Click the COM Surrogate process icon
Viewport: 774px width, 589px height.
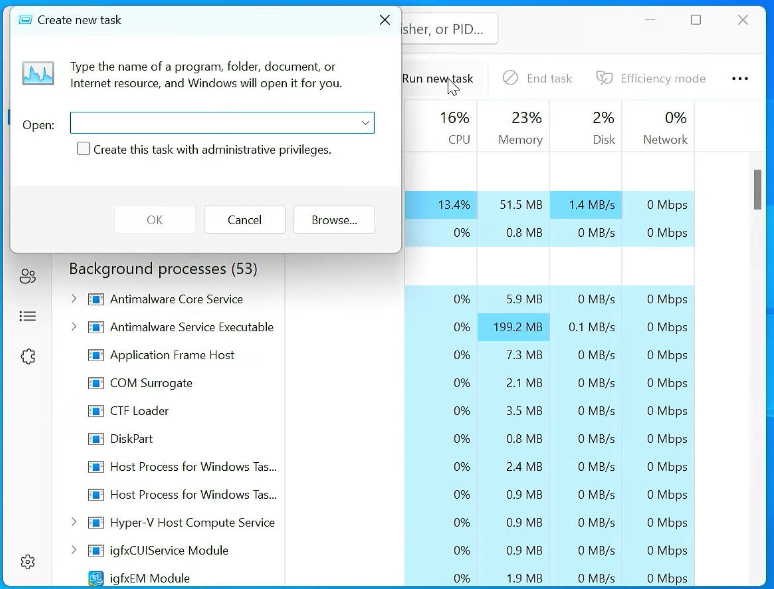point(96,383)
